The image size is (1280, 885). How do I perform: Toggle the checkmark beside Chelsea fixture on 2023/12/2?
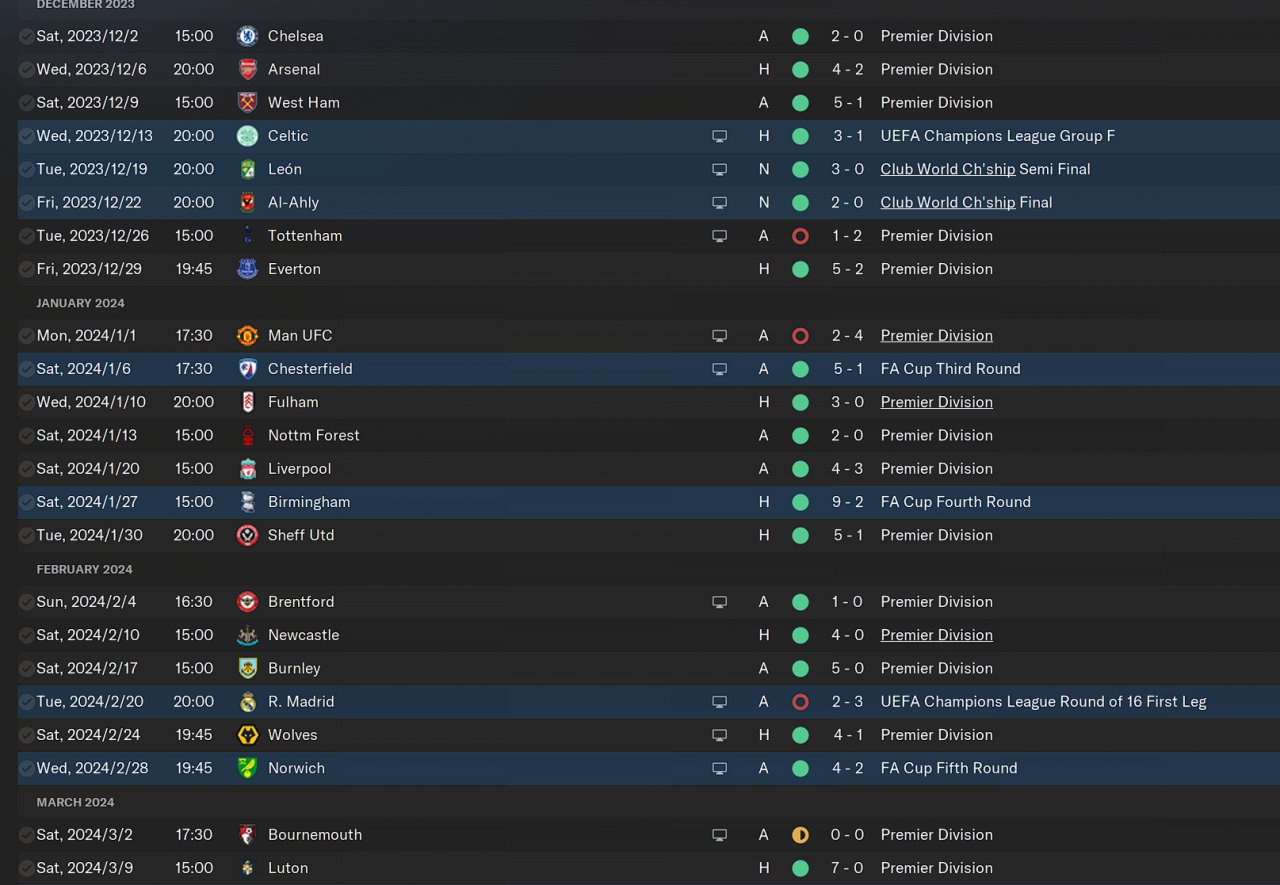[26, 36]
